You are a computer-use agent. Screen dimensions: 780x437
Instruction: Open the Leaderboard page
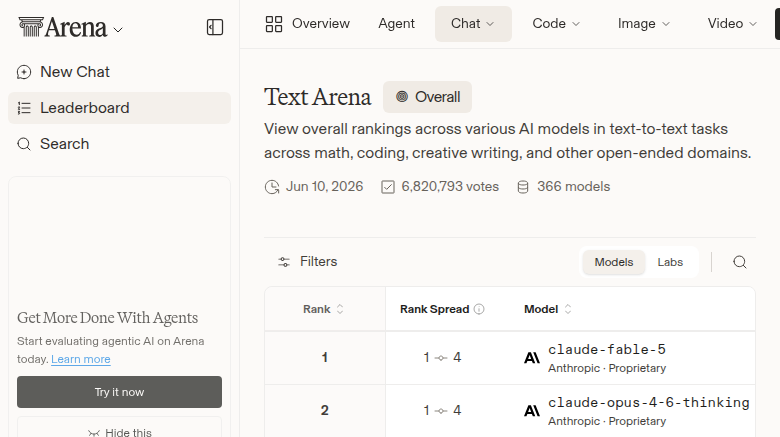coord(119,108)
